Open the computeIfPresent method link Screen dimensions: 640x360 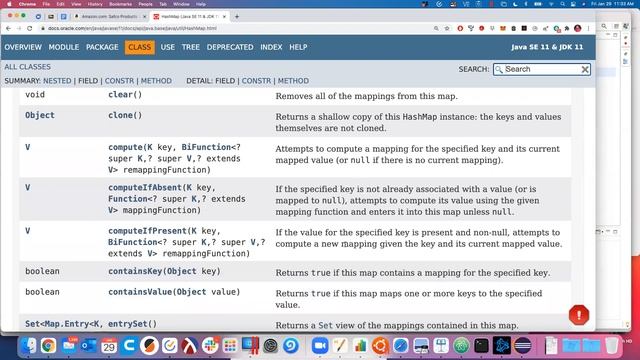(x=147, y=231)
